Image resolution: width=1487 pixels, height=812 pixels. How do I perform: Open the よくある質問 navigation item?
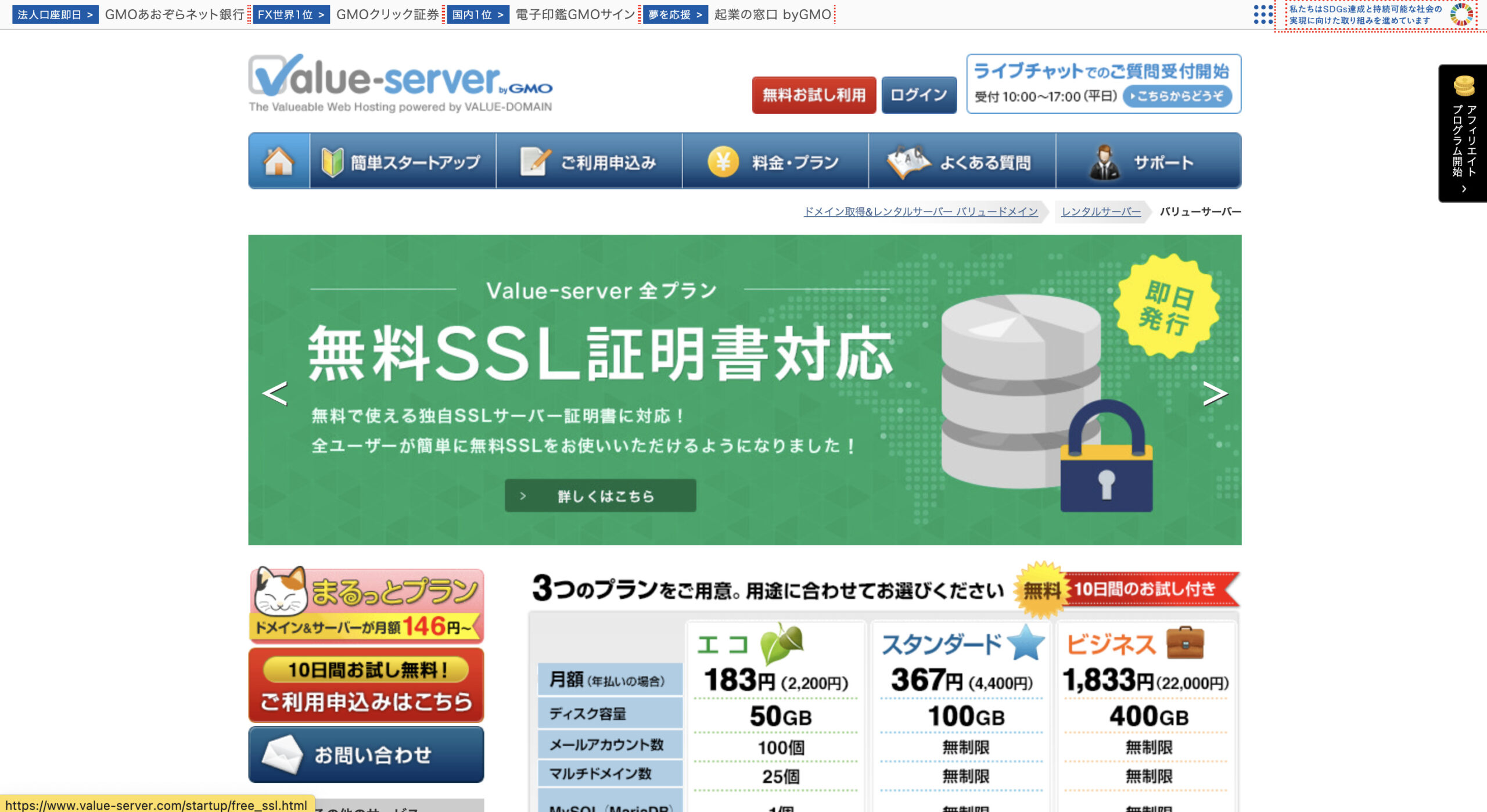click(962, 161)
